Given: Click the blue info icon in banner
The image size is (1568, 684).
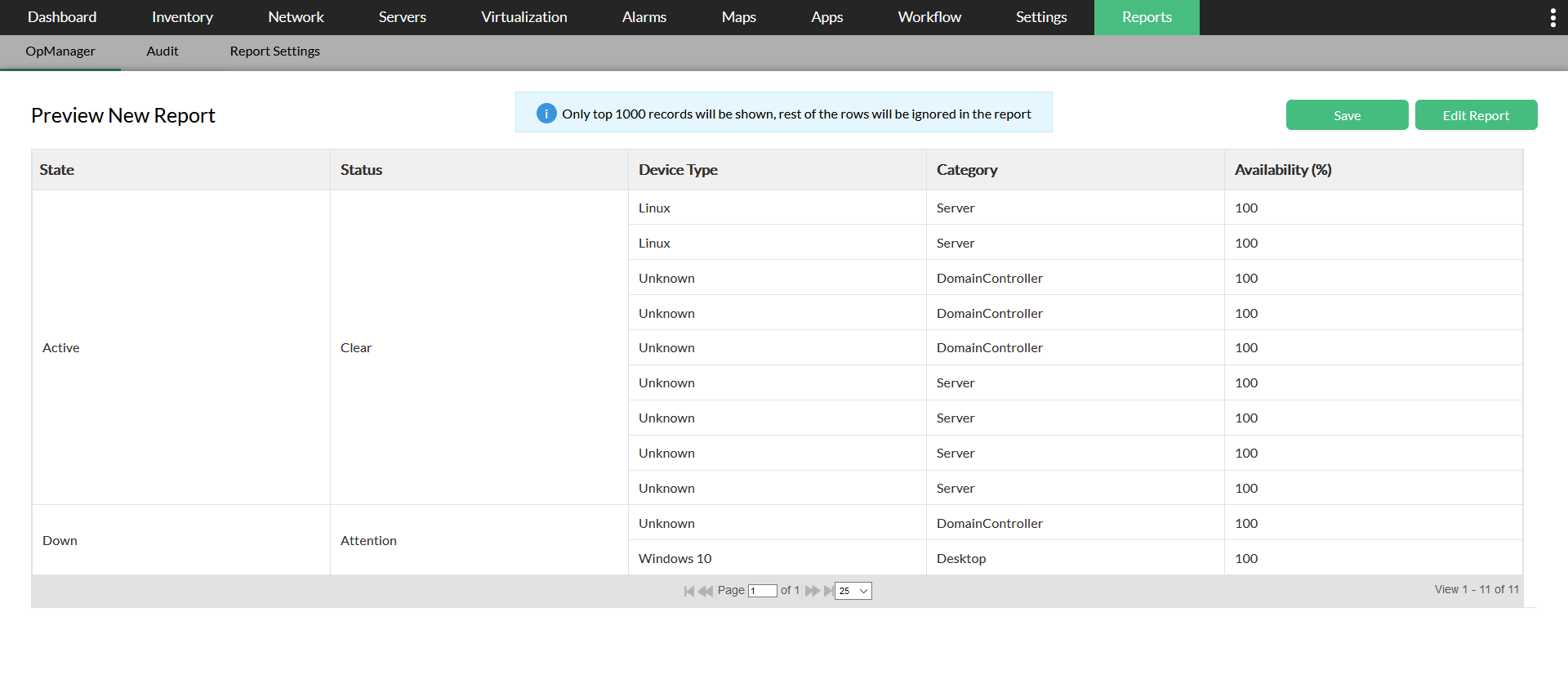Looking at the screenshot, I should [546, 114].
